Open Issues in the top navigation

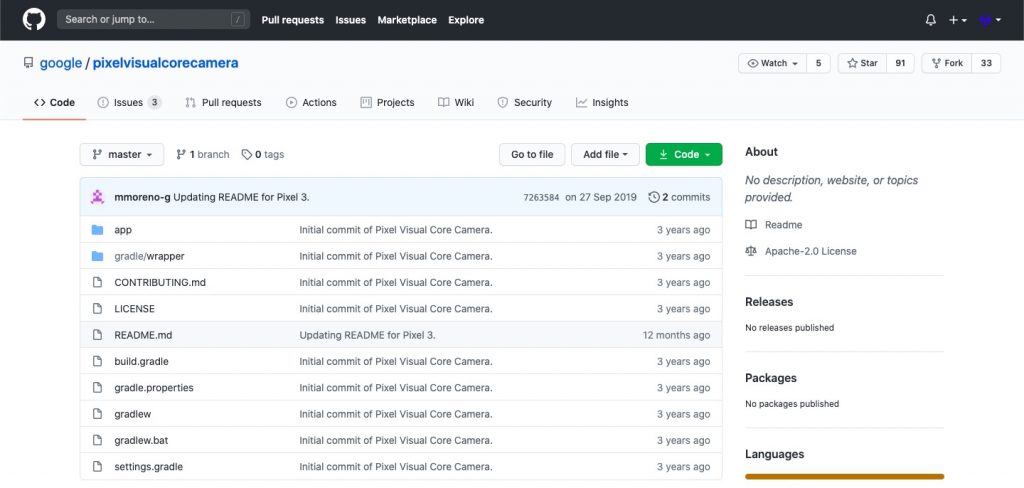point(351,20)
